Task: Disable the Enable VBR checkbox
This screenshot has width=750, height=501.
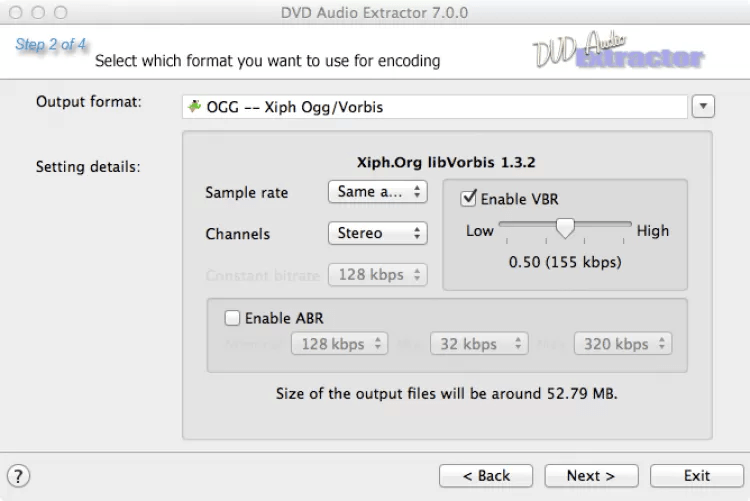Action: click(x=468, y=199)
